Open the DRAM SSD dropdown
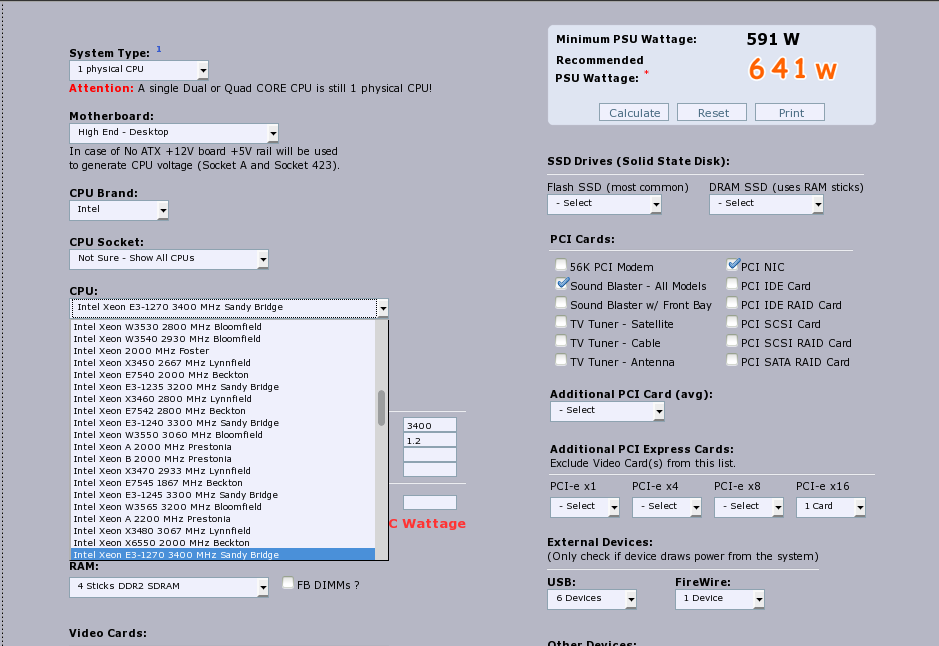 point(766,204)
